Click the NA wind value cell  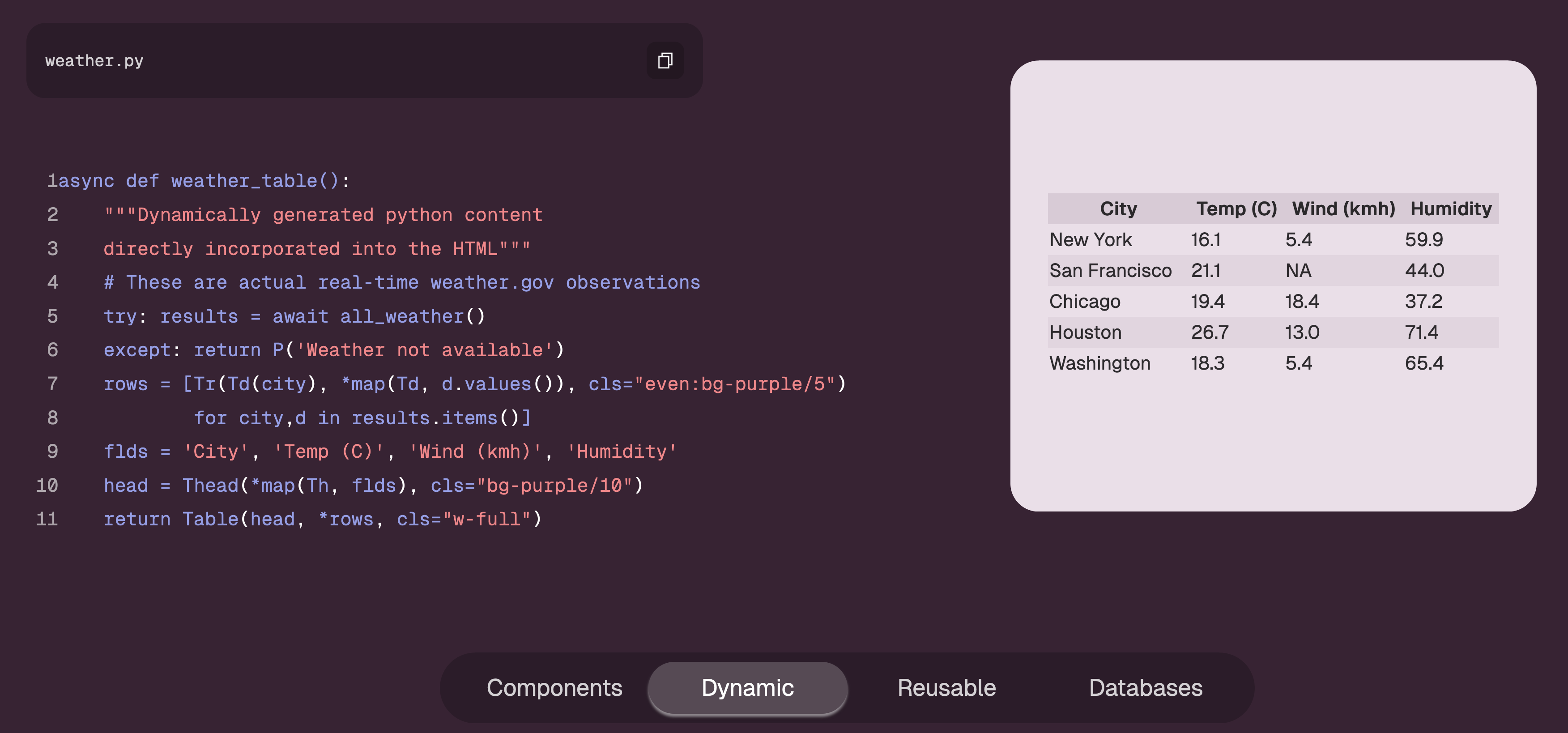1298,271
